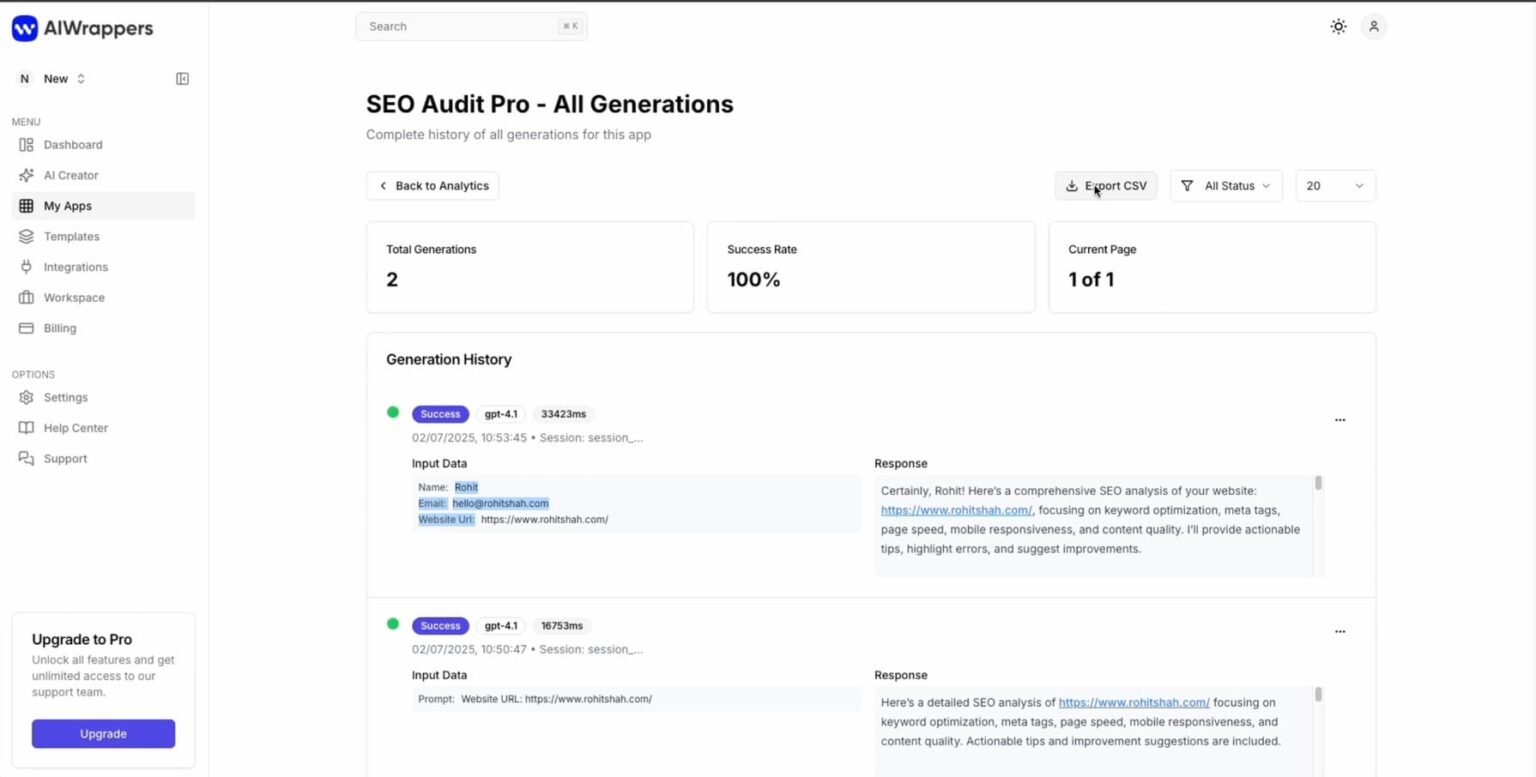Open the Dashboard from the sidebar
Image resolution: width=1536 pixels, height=777 pixels.
tap(72, 144)
